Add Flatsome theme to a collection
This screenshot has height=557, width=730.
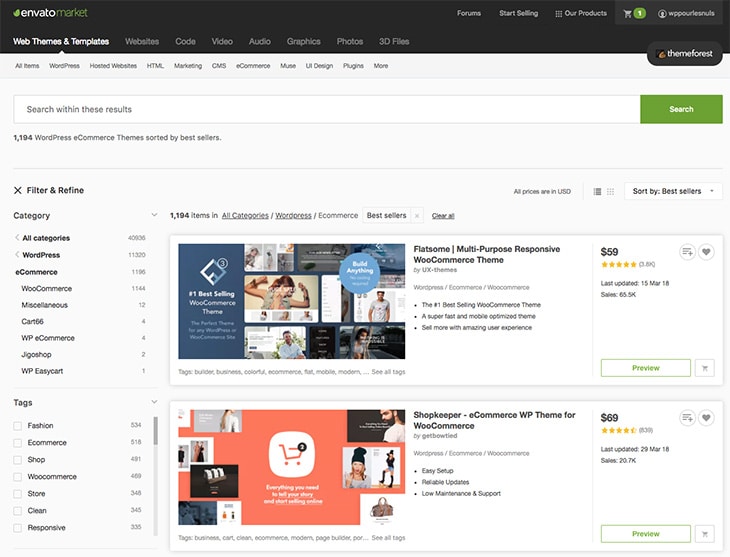coord(687,252)
